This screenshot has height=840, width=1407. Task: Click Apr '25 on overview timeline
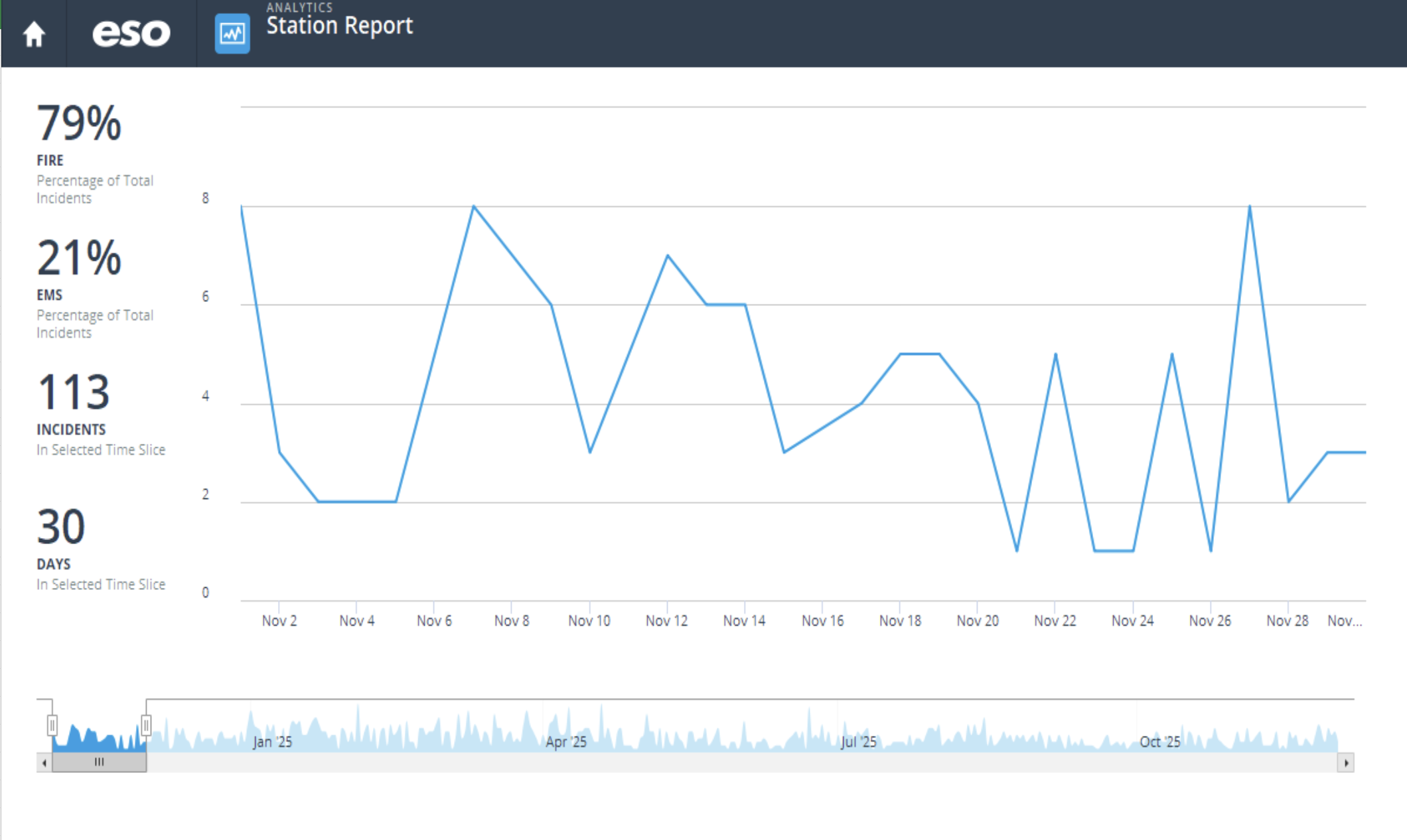coord(566,741)
